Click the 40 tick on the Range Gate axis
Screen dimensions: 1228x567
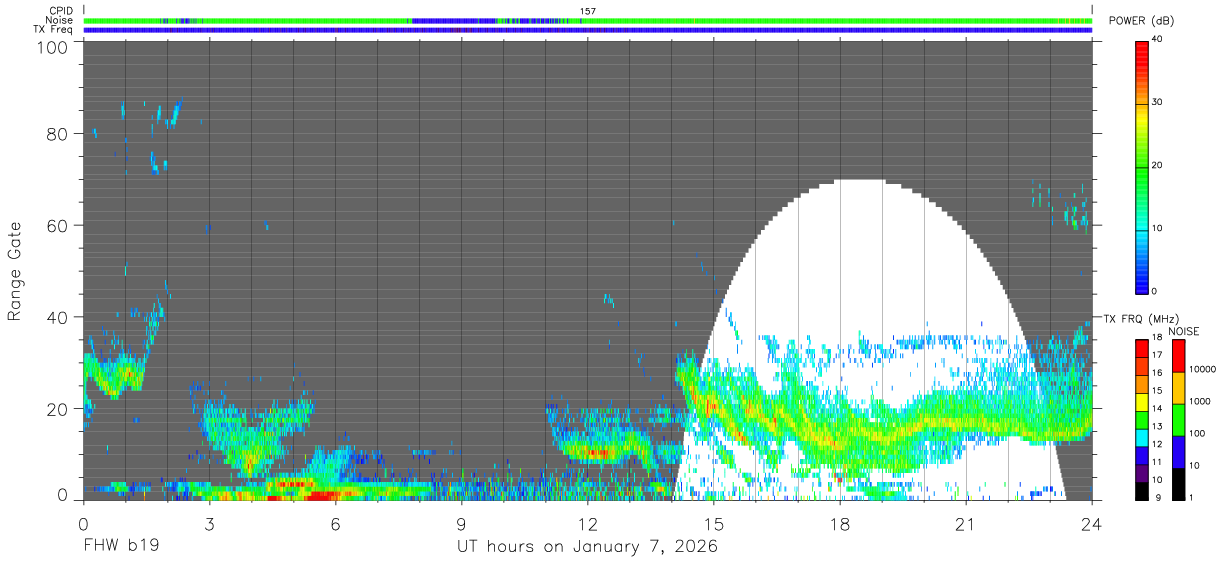click(58, 317)
